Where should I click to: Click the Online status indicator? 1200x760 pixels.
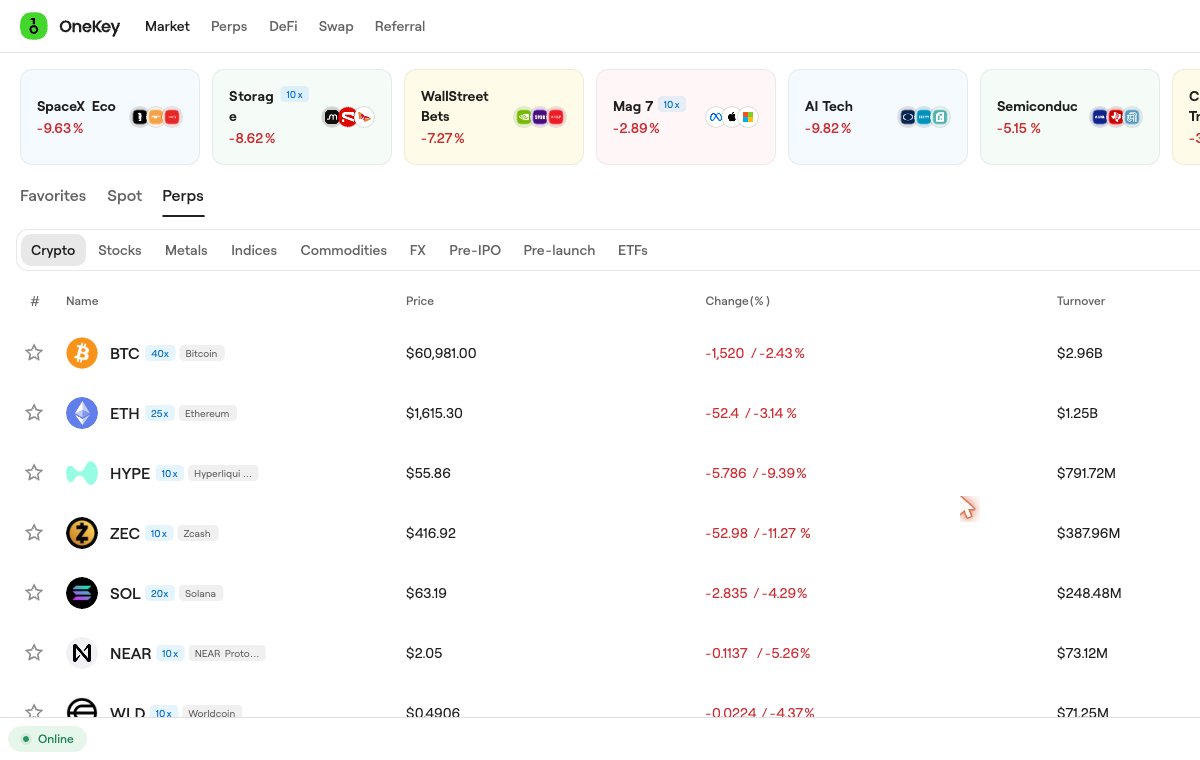pyautogui.click(x=48, y=739)
